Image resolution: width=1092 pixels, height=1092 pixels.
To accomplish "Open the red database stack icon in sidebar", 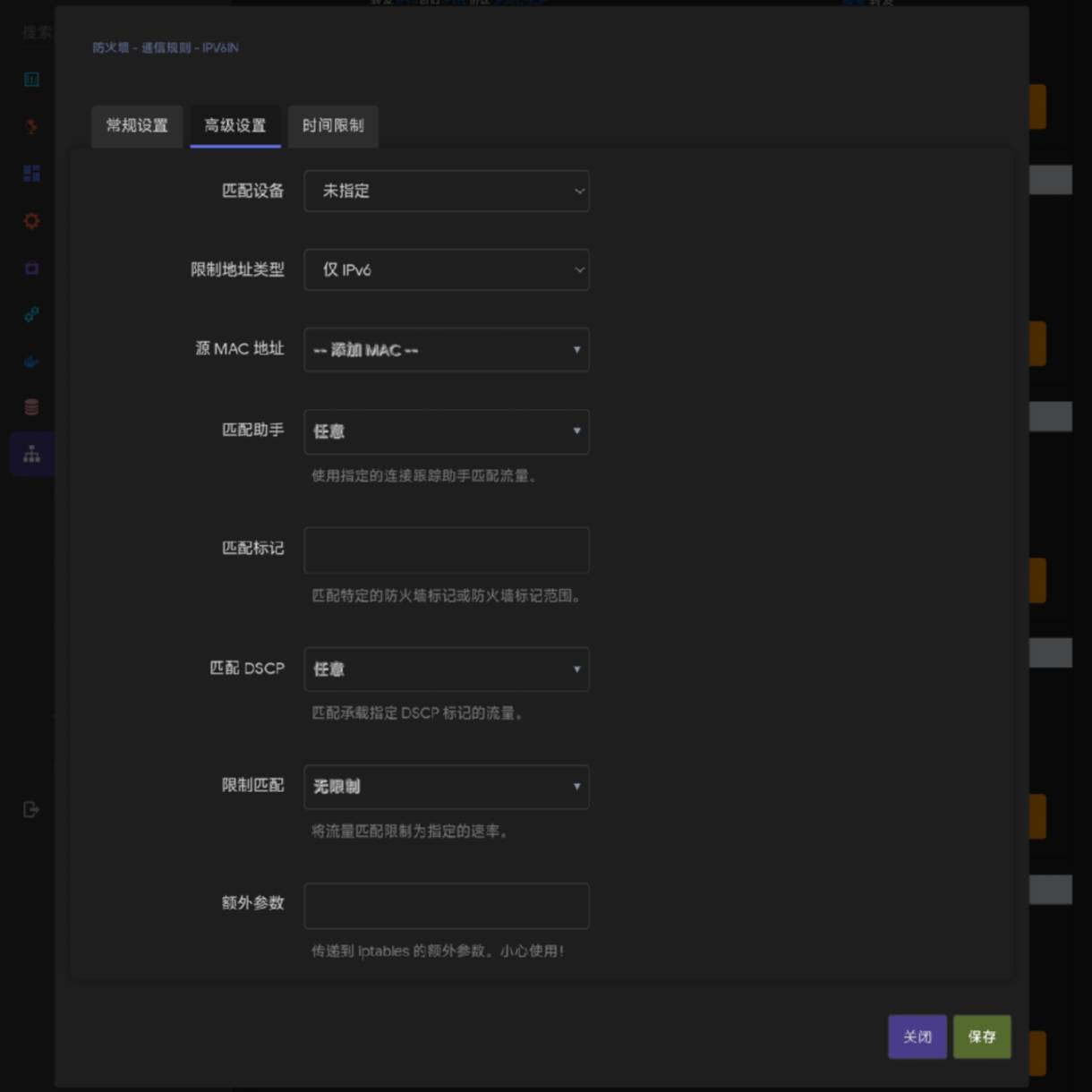I will (x=31, y=407).
